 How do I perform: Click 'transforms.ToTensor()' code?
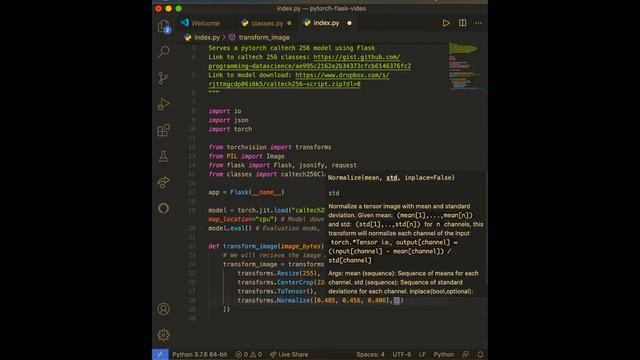click(277, 291)
